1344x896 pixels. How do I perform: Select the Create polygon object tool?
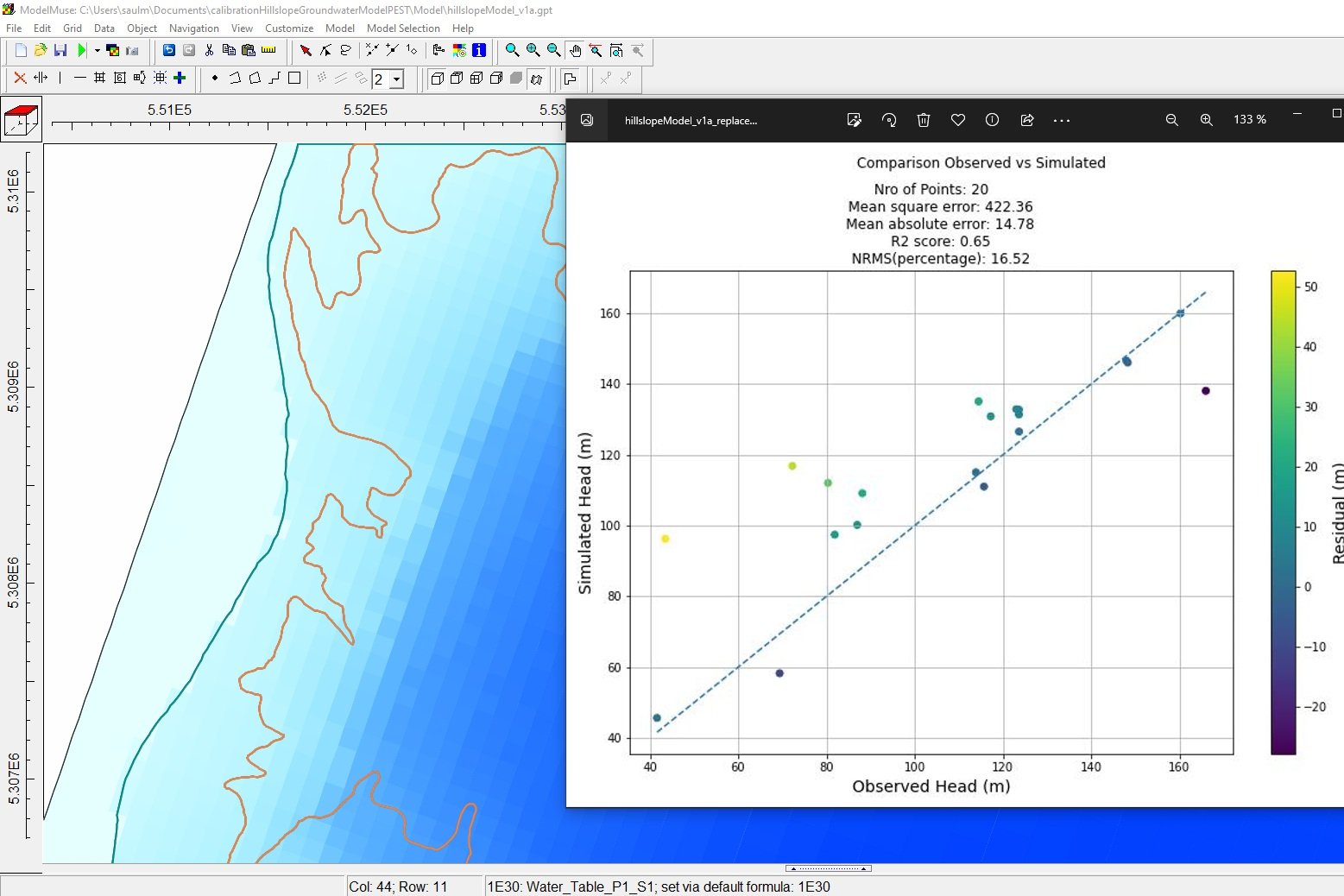(254, 78)
